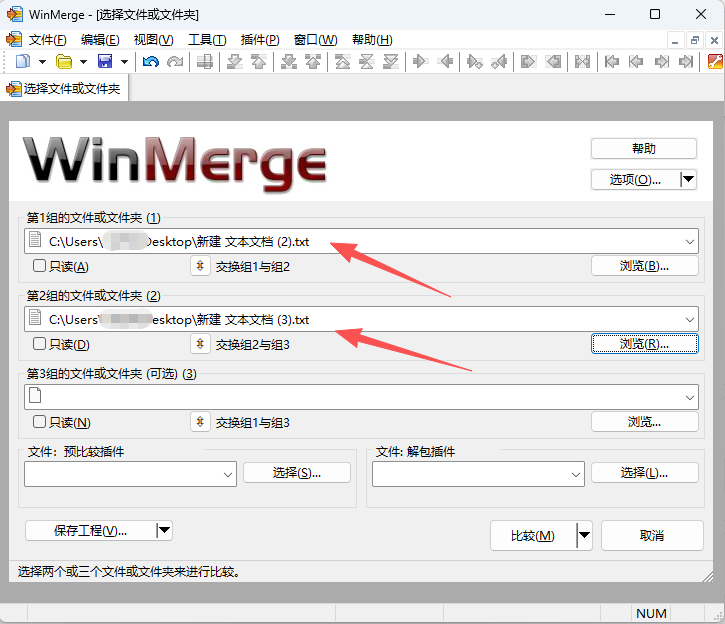Click swap icon for groups 1 and 3
725x624 pixels.
(x=199, y=422)
